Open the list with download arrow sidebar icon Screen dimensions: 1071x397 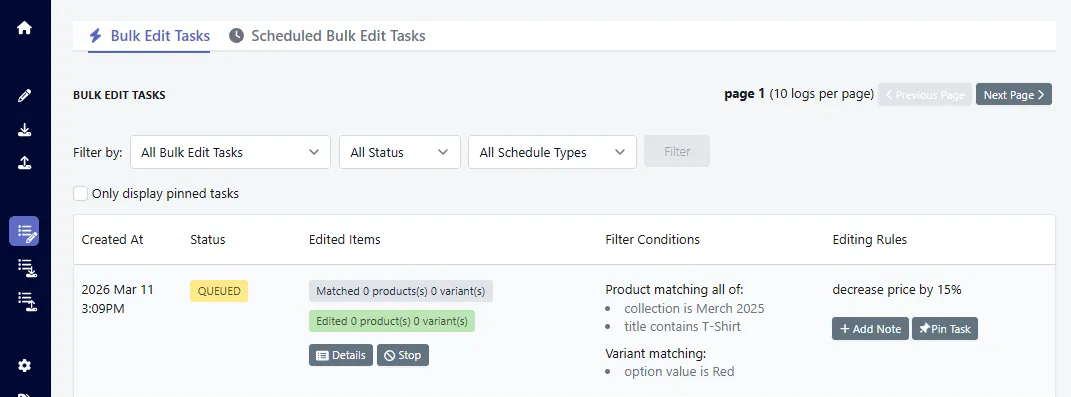pos(26,268)
